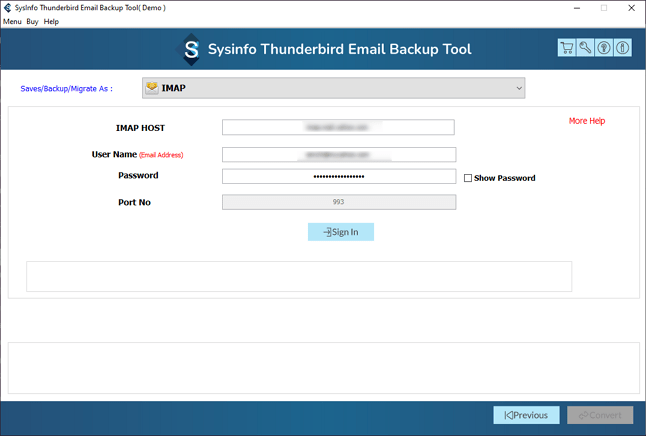Click the key activation icon
Image resolution: width=646 pixels, height=436 pixels.
point(585,48)
